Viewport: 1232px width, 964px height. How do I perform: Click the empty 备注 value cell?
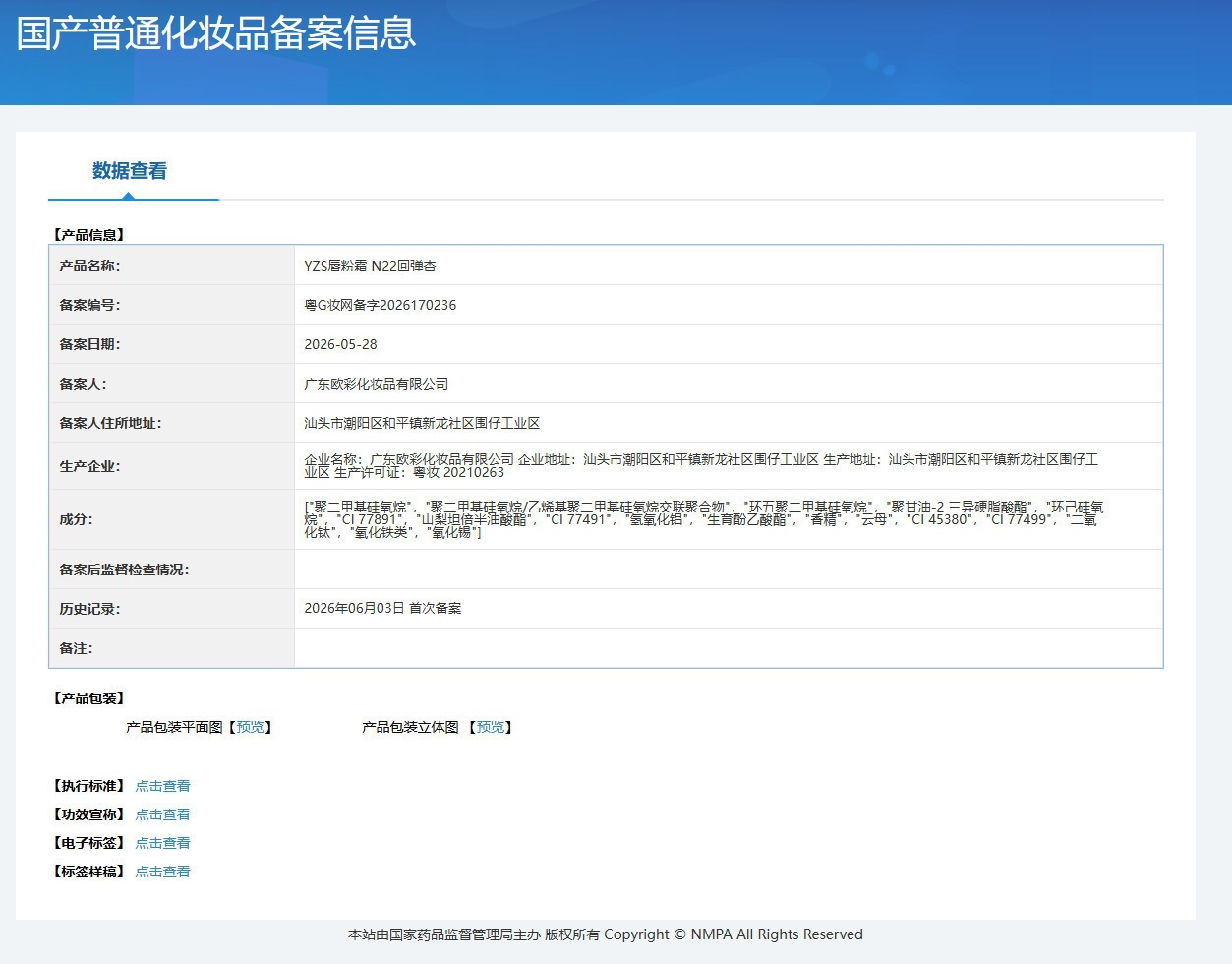(728, 648)
